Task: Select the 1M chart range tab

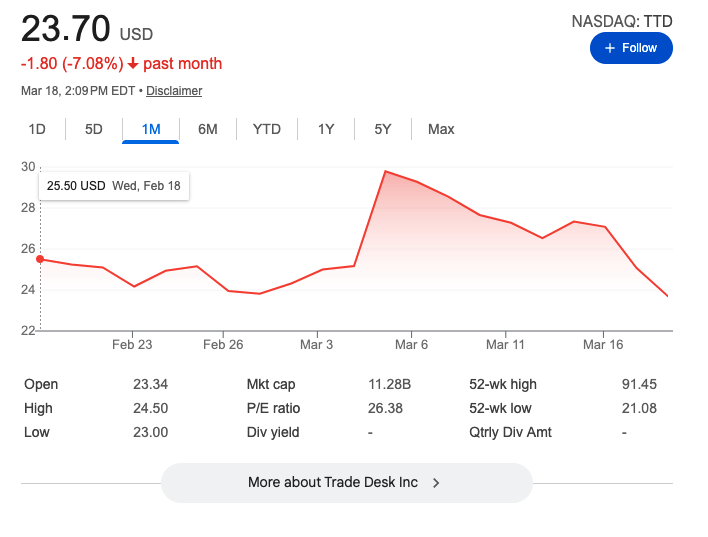Action: click(151, 129)
